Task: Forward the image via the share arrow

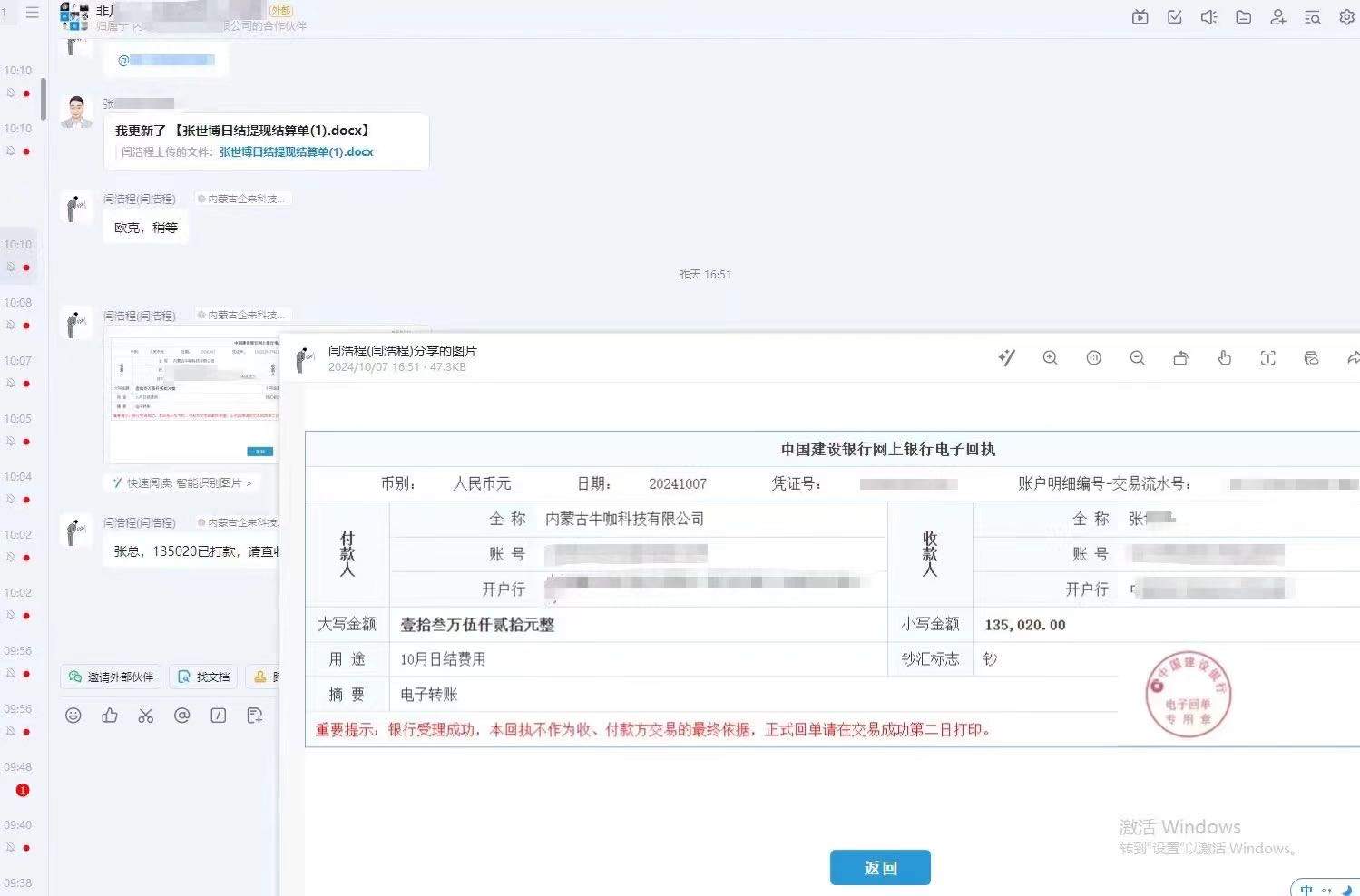Action: [x=1355, y=357]
